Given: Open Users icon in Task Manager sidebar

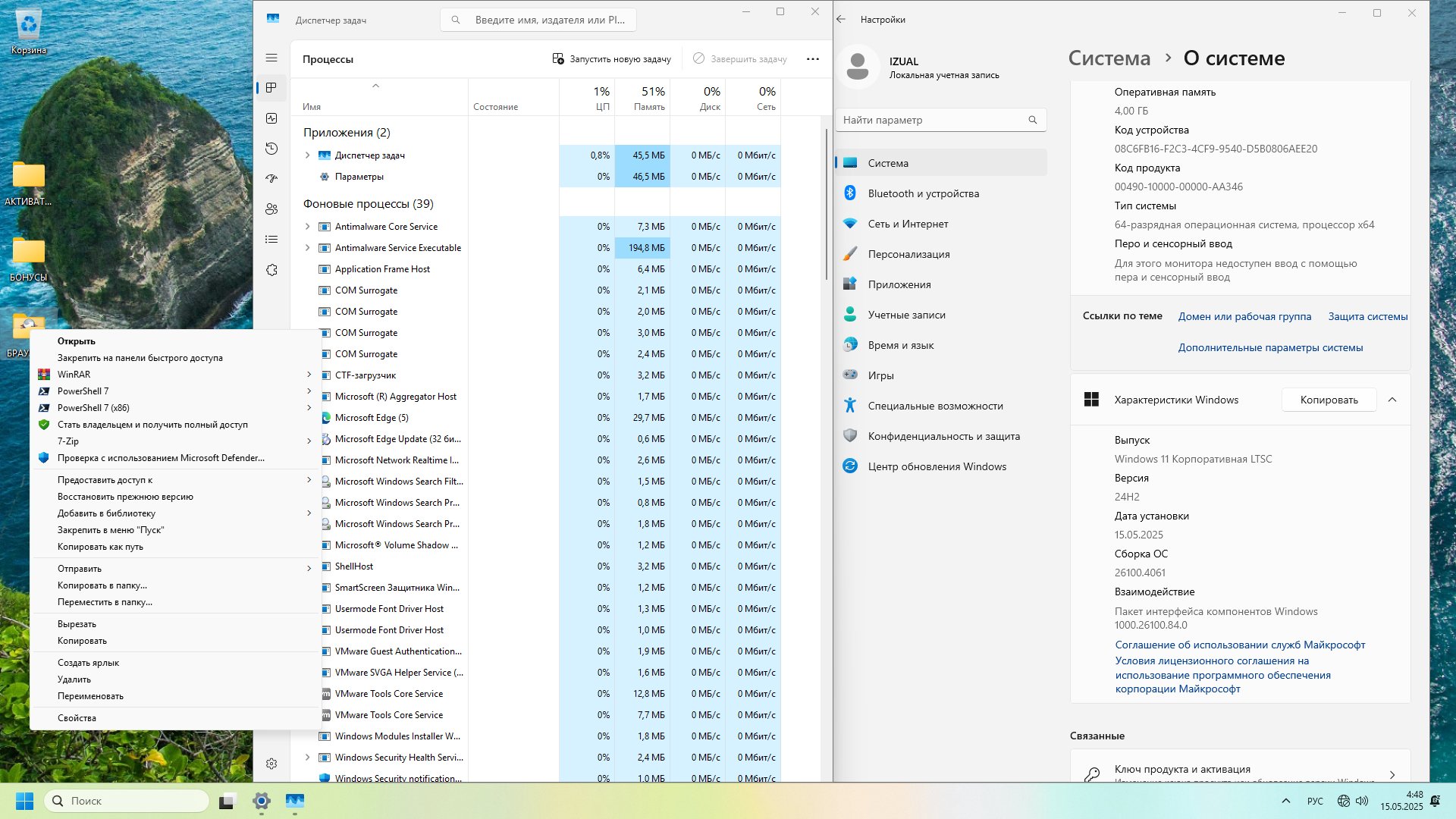Looking at the screenshot, I should [271, 209].
